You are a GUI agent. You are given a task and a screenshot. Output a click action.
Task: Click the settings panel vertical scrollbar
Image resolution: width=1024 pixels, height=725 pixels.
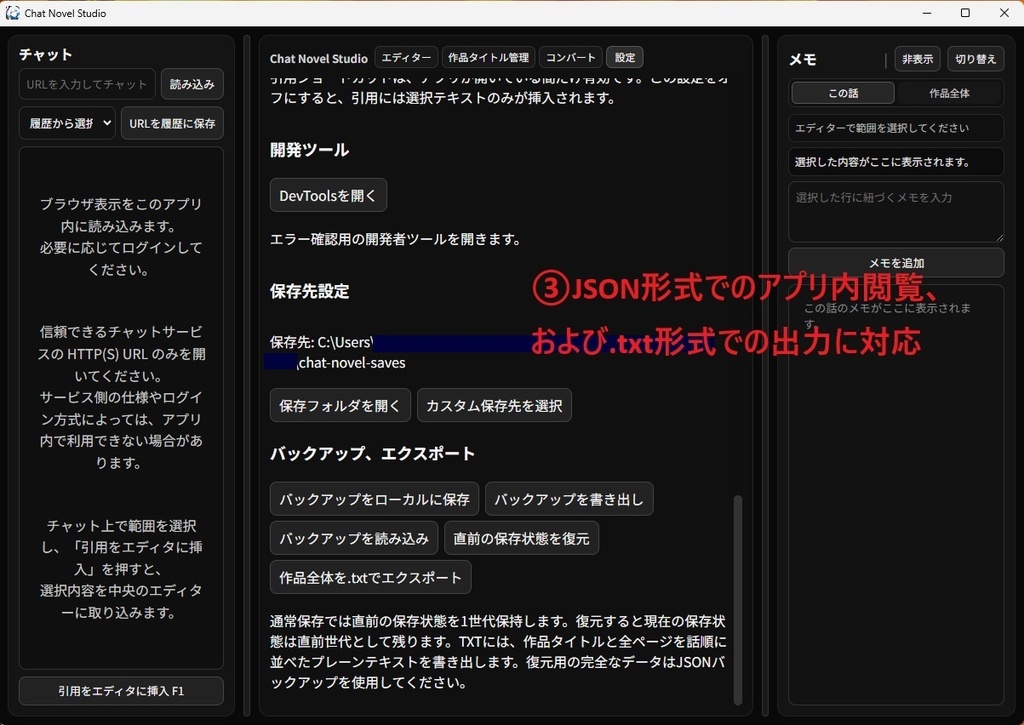738,600
